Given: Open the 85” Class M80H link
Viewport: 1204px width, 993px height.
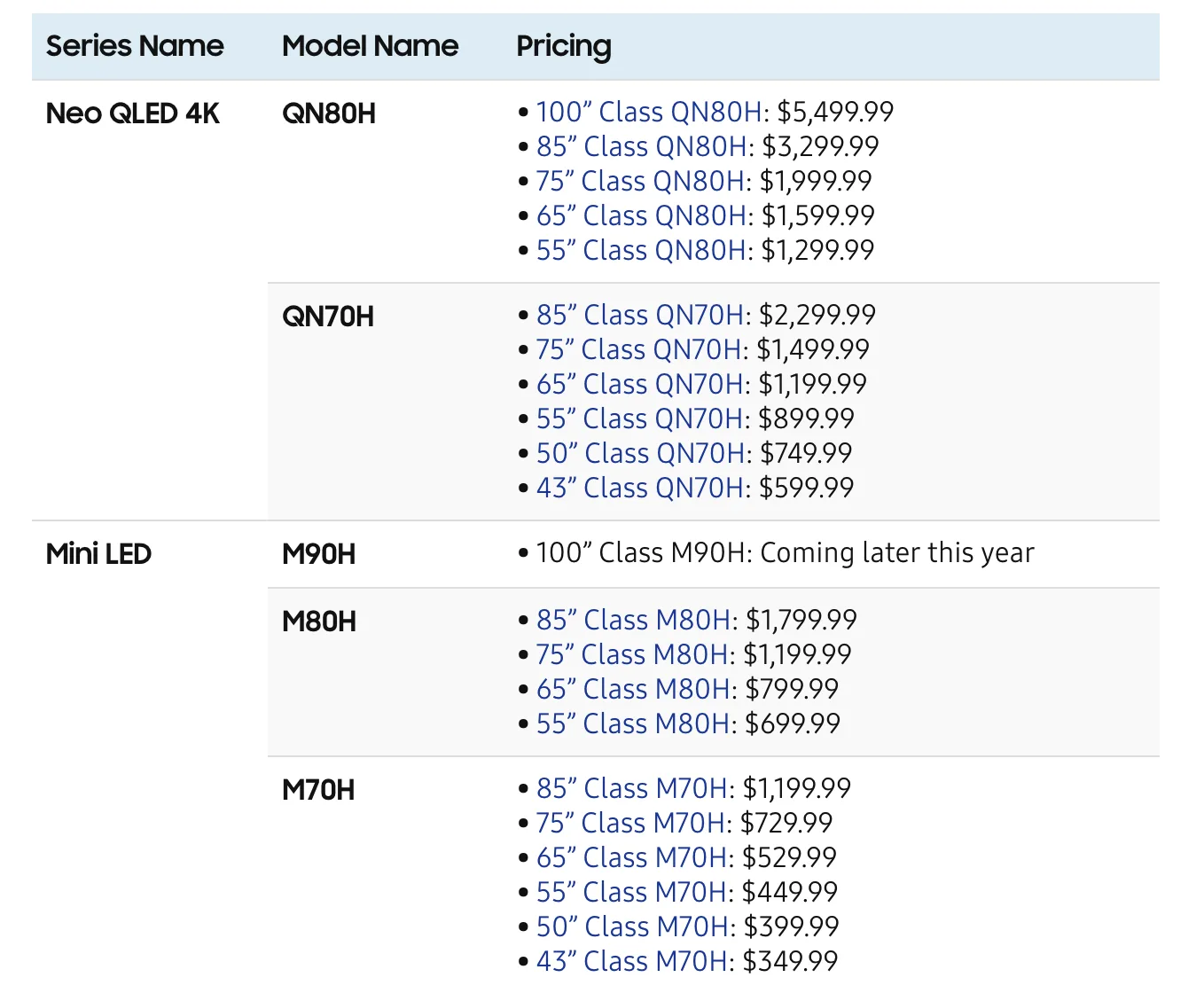Looking at the screenshot, I should (634, 621).
